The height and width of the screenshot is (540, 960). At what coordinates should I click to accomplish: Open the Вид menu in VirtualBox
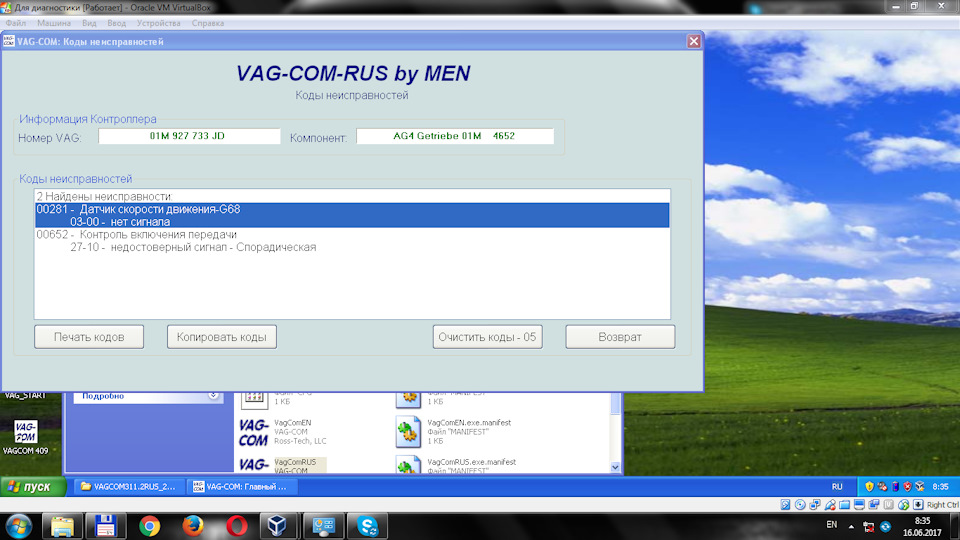coord(89,23)
